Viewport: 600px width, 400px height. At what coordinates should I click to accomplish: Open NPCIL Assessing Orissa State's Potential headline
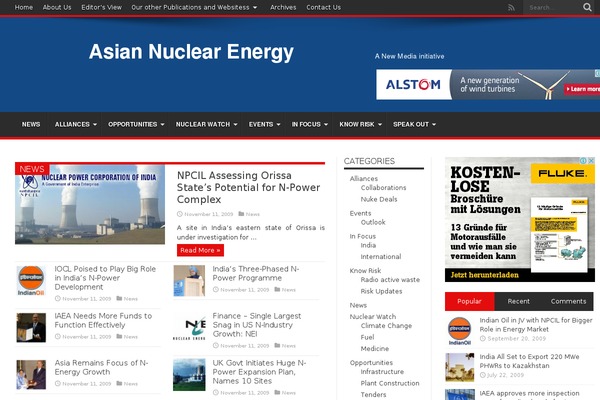click(x=248, y=188)
